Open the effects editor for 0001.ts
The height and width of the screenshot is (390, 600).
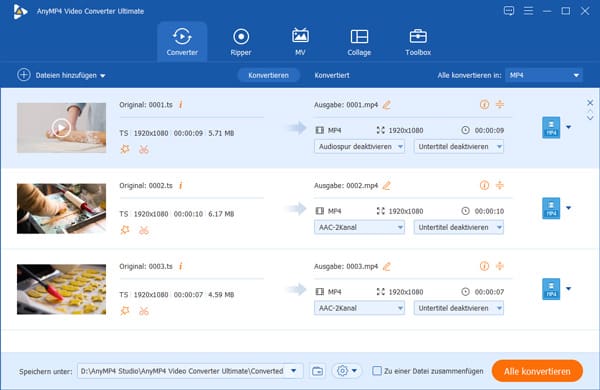coord(125,149)
